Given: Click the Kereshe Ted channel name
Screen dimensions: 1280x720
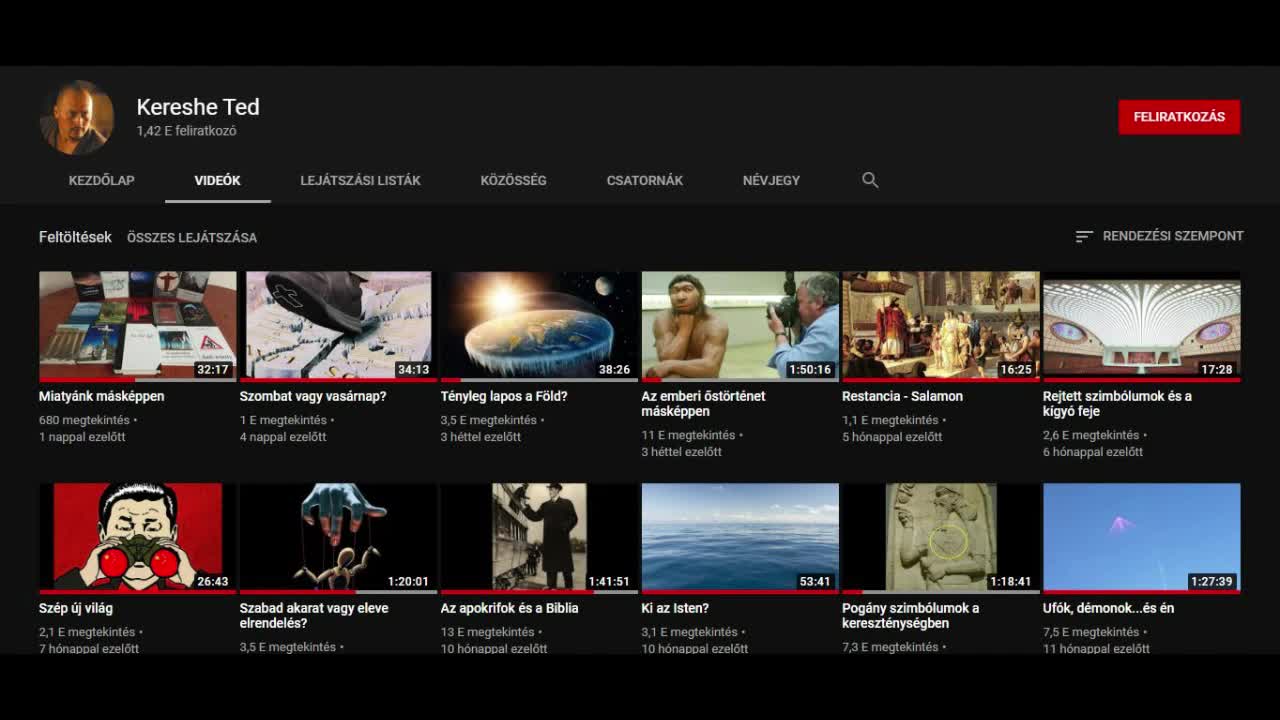Looking at the screenshot, I should [x=198, y=107].
